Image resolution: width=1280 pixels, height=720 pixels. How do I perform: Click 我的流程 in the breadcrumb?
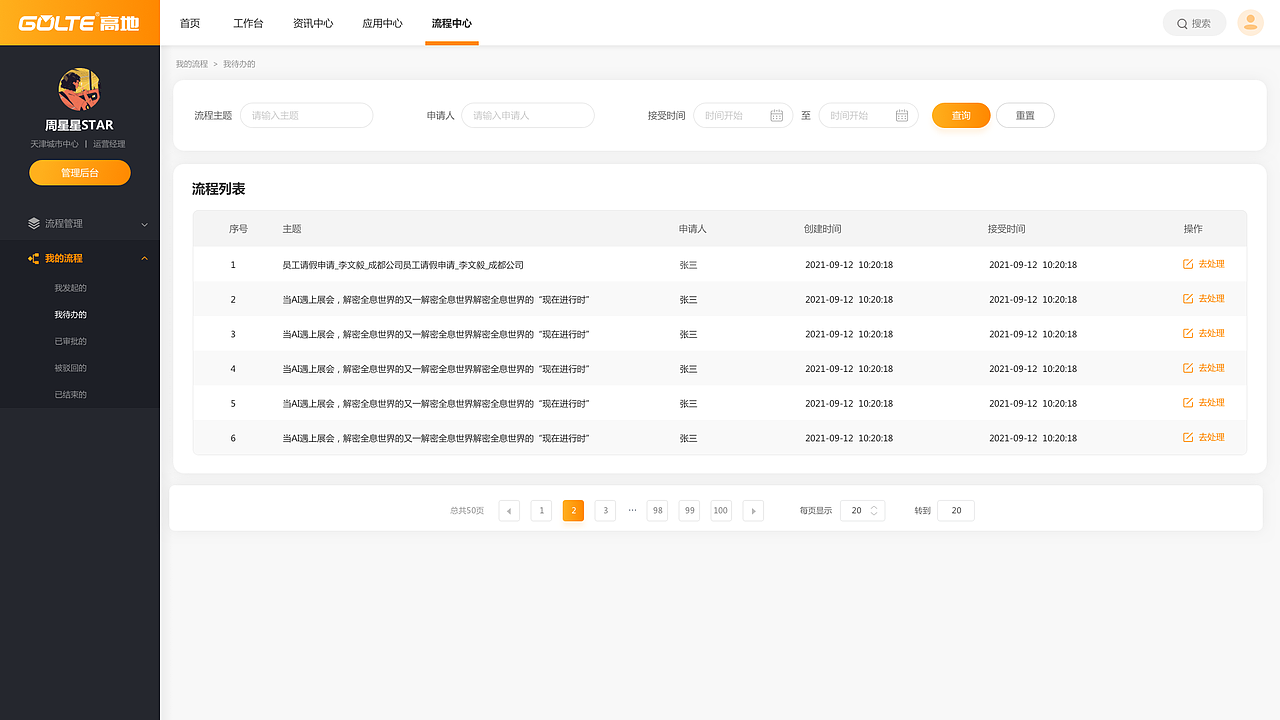click(192, 64)
